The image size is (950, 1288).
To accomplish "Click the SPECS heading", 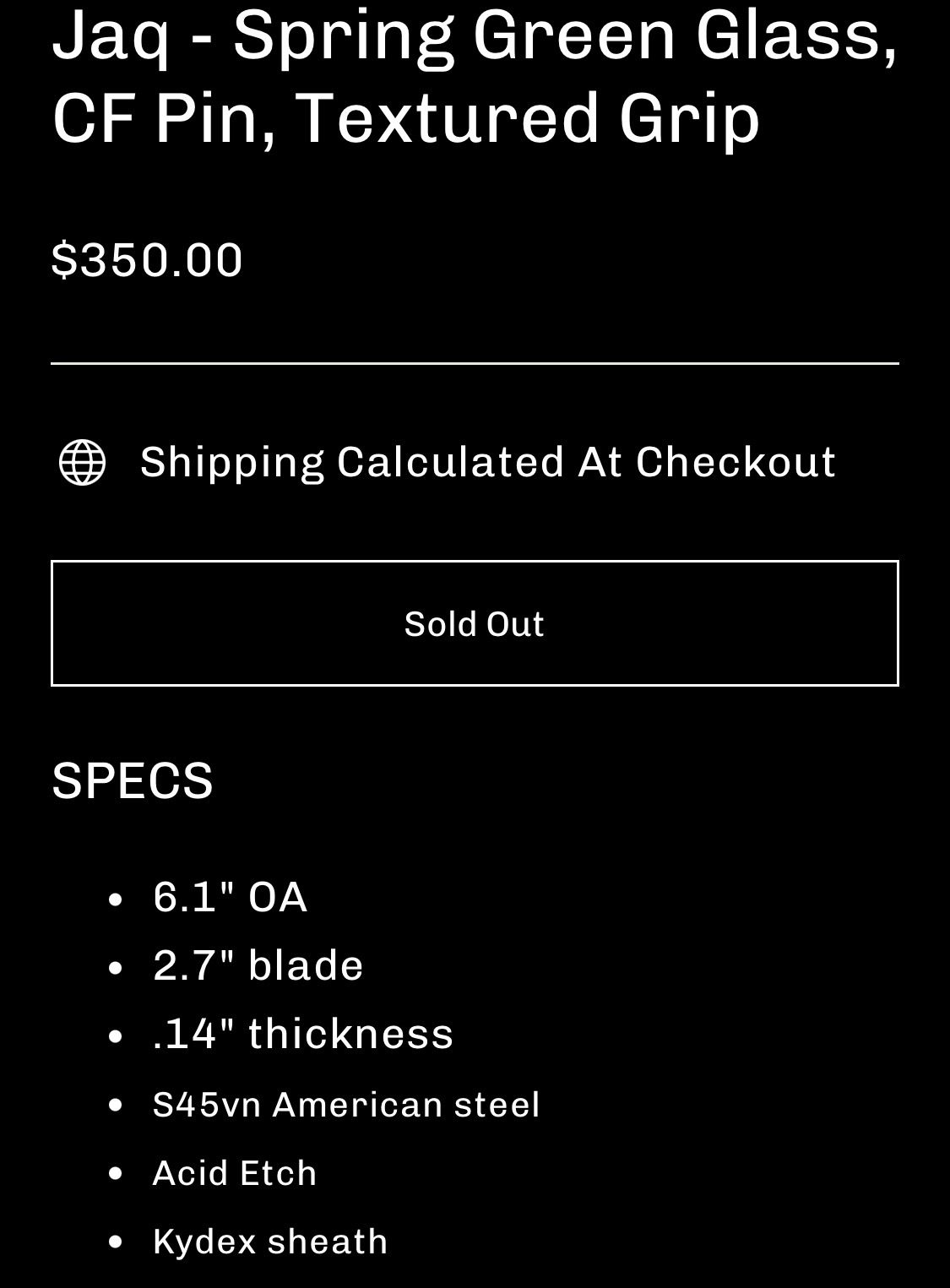I will [133, 780].
